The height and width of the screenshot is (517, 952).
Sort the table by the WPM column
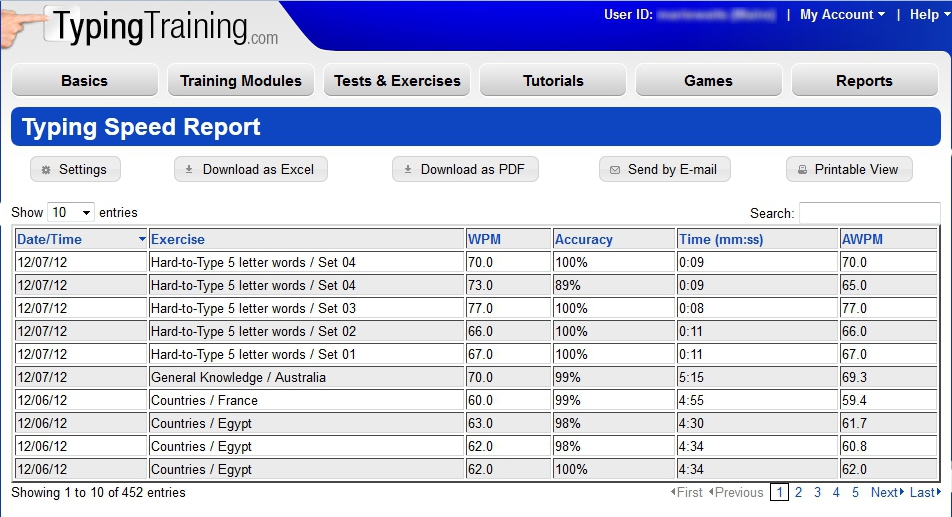(x=480, y=240)
